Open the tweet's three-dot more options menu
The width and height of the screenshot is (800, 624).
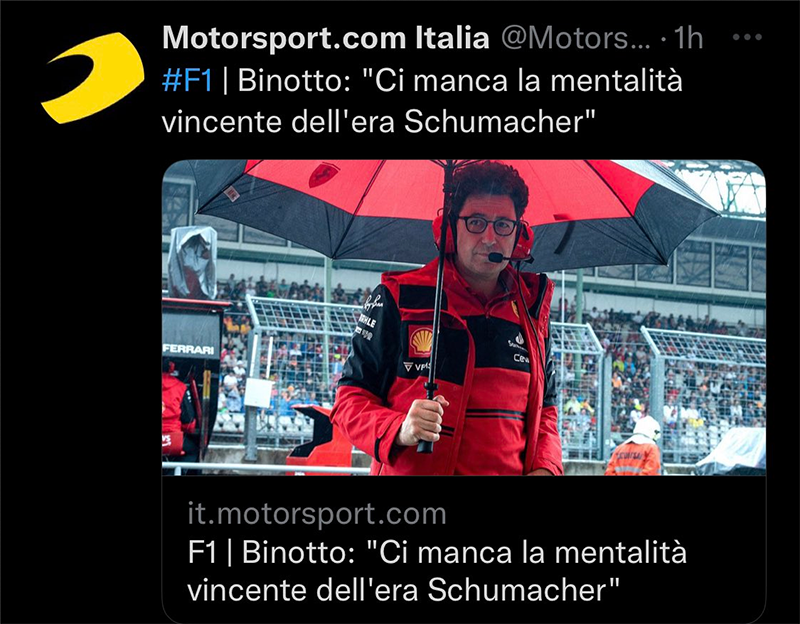tap(747, 37)
